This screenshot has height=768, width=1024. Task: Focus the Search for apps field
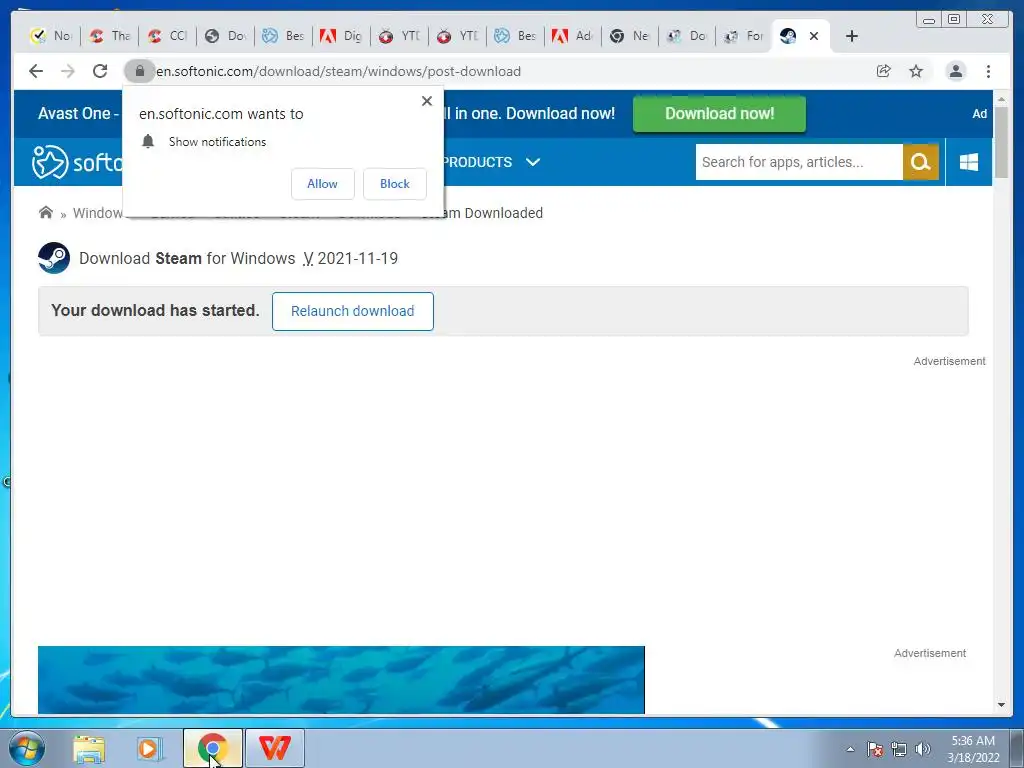pos(799,162)
